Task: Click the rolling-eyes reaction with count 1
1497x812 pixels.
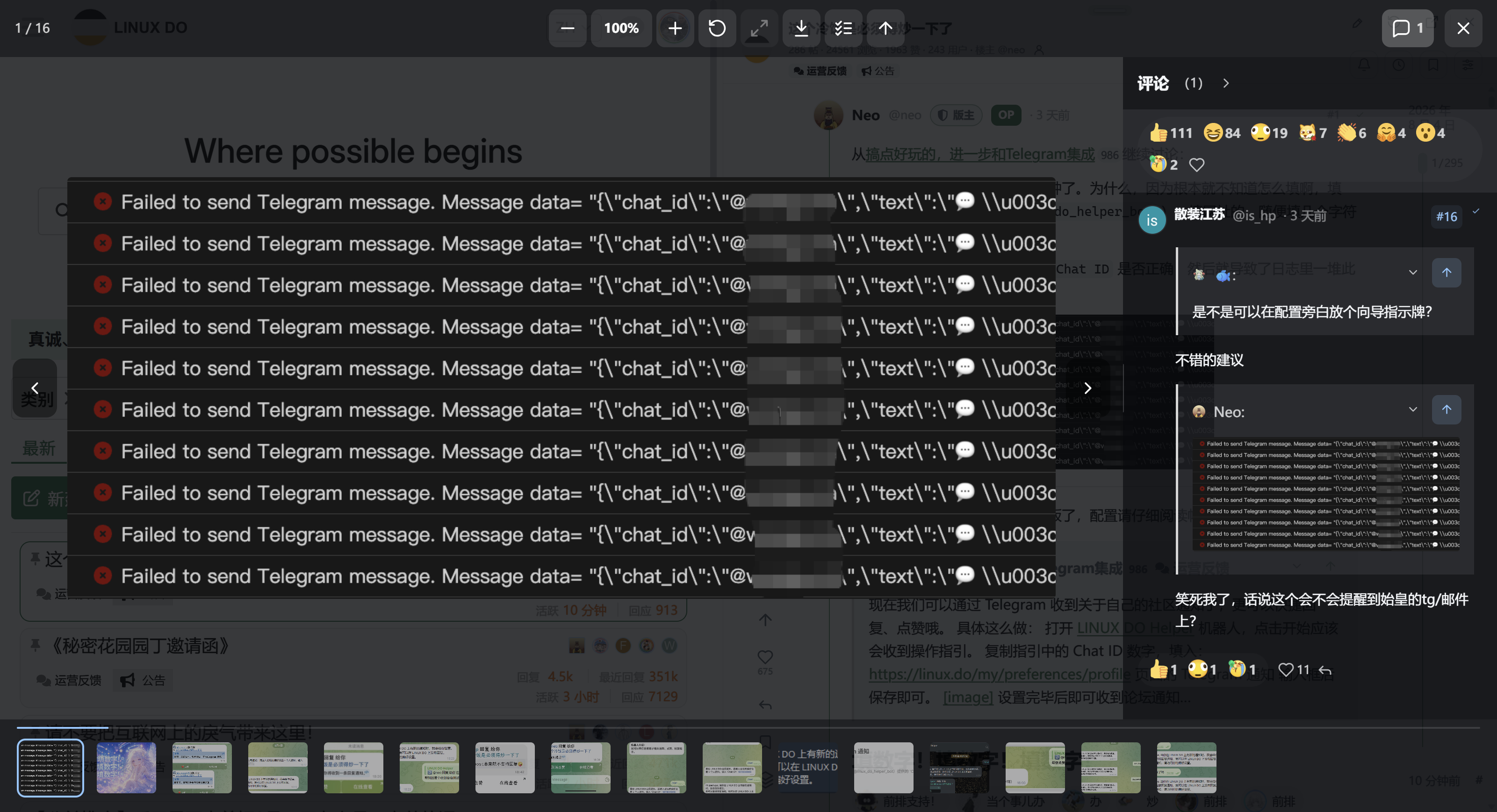Action: [x=1202, y=669]
